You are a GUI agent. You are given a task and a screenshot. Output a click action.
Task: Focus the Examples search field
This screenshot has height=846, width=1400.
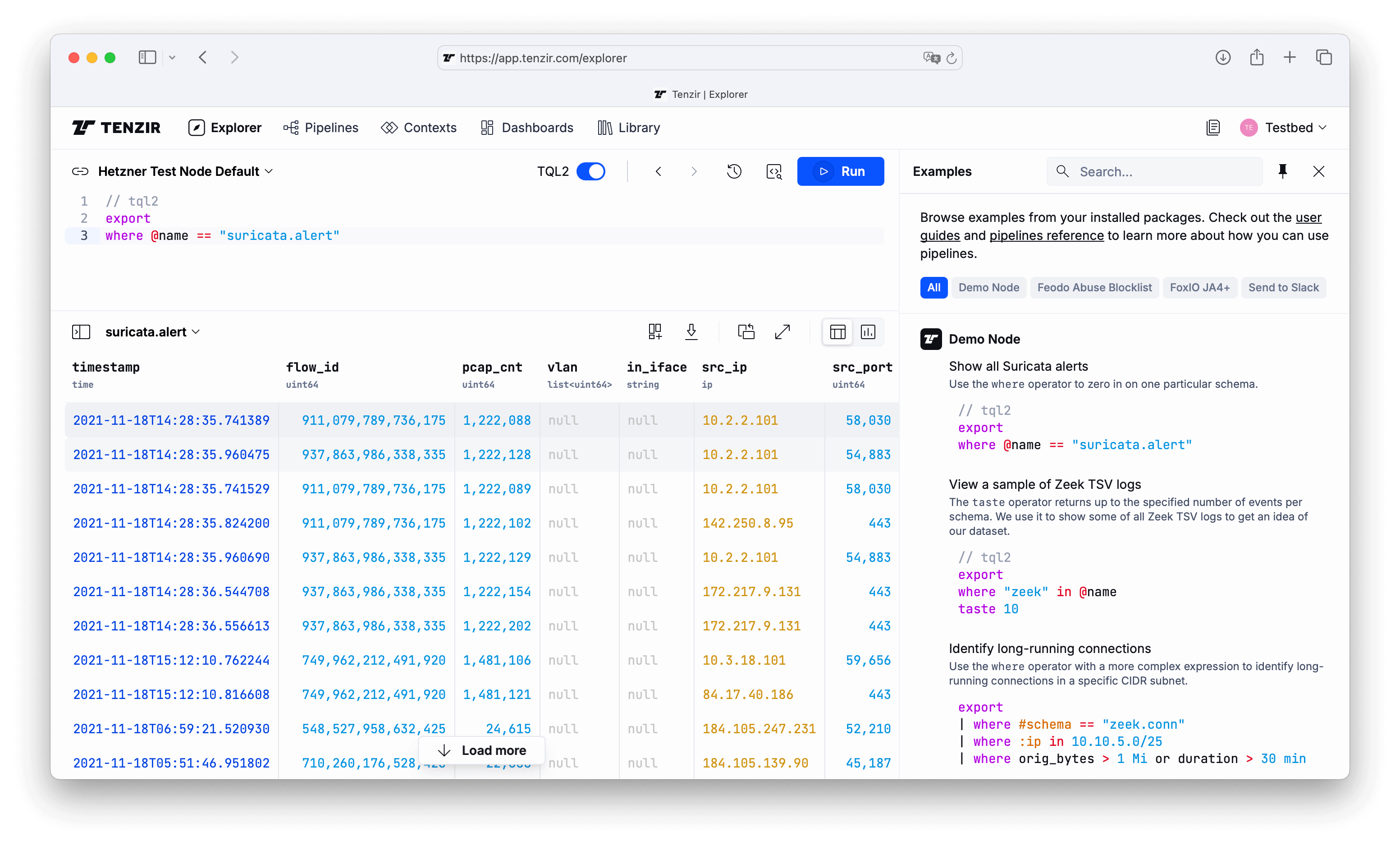1154,171
